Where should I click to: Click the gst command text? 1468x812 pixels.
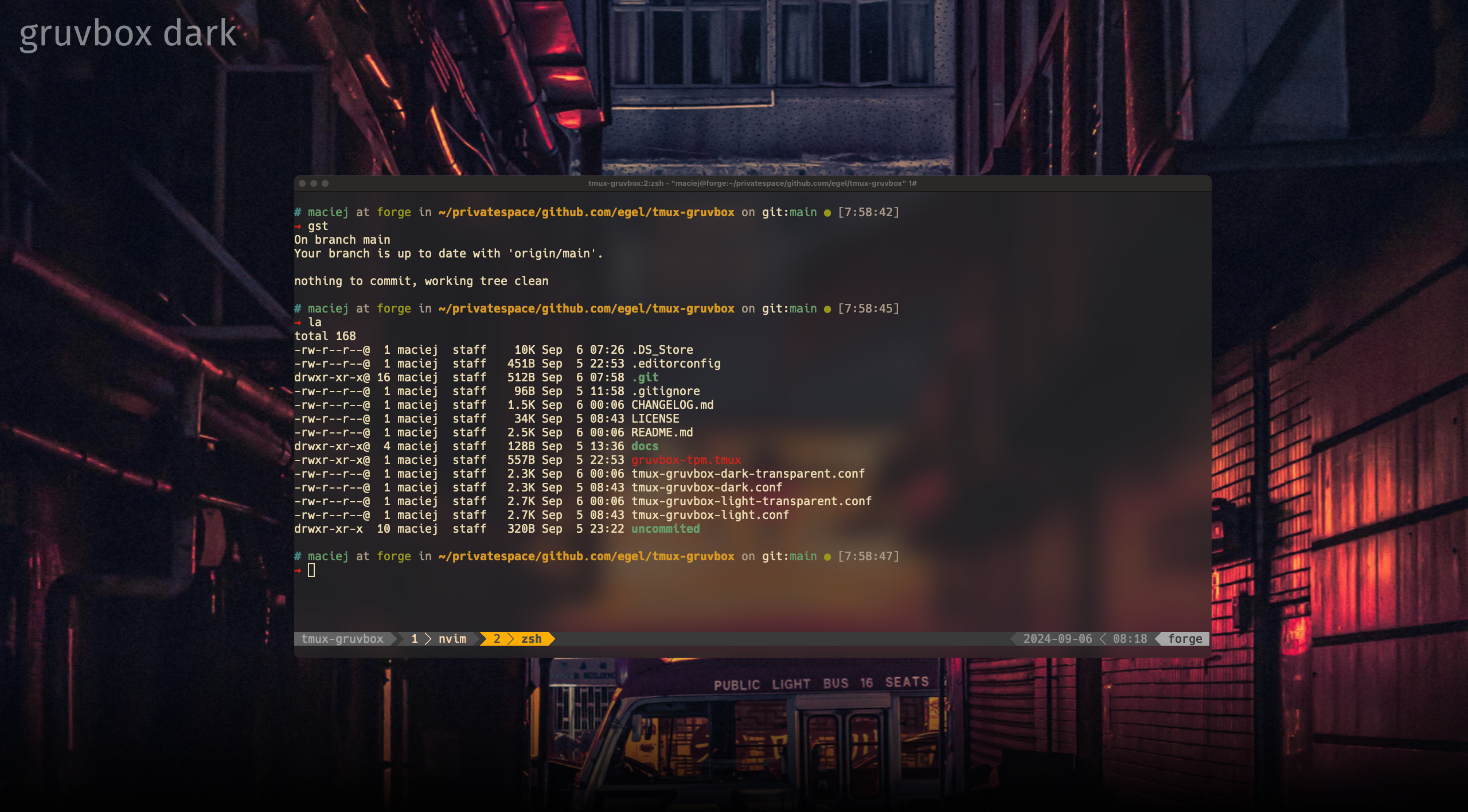[x=318, y=226]
